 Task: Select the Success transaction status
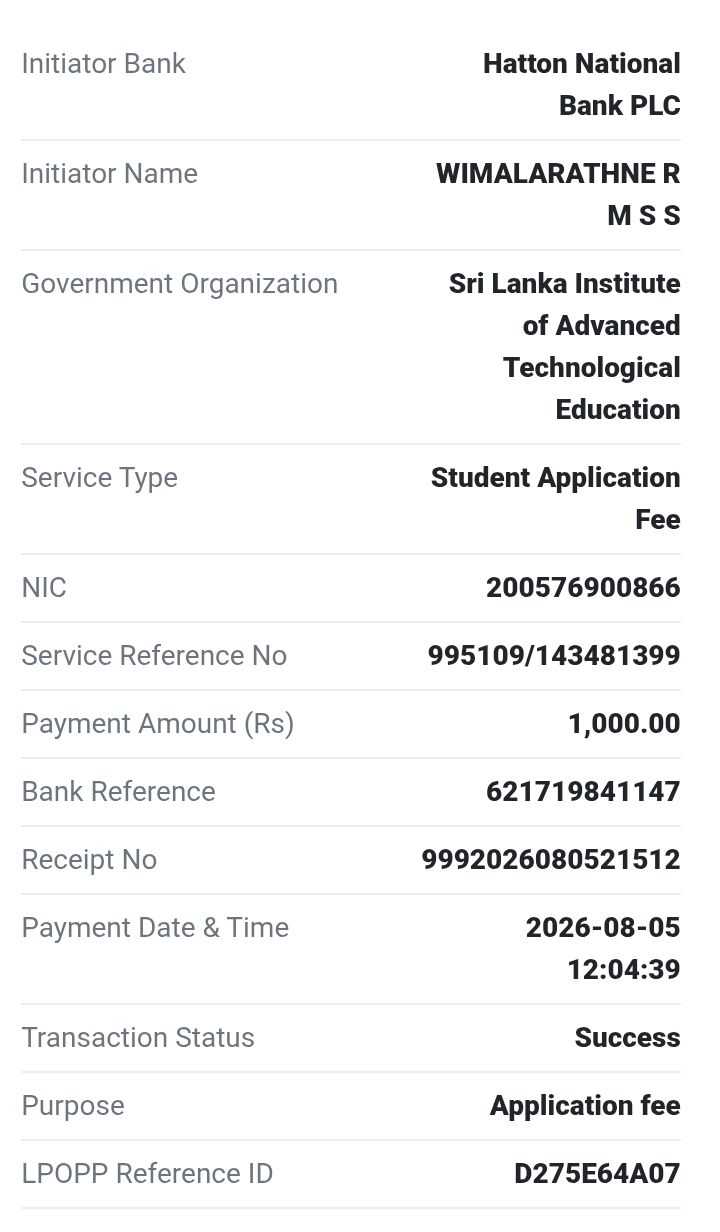coord(628,1037)
